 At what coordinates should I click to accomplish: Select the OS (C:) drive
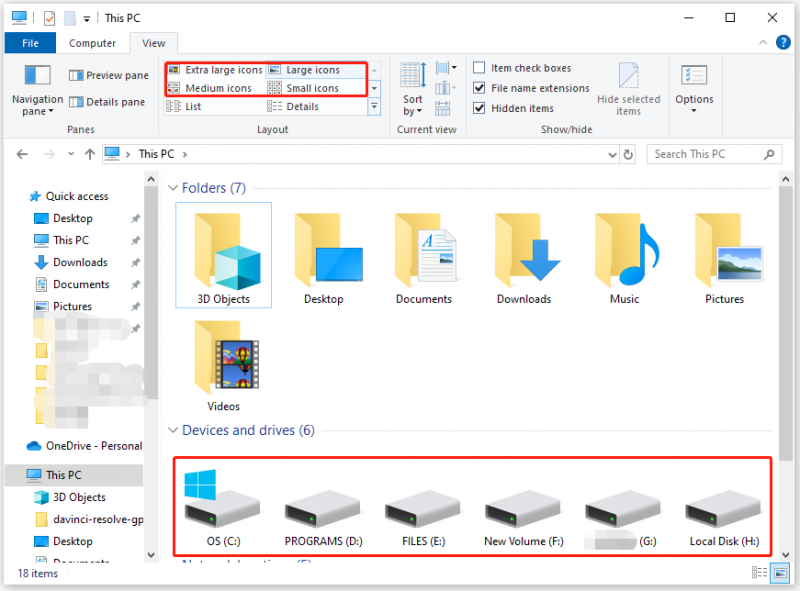click(223, 508)
